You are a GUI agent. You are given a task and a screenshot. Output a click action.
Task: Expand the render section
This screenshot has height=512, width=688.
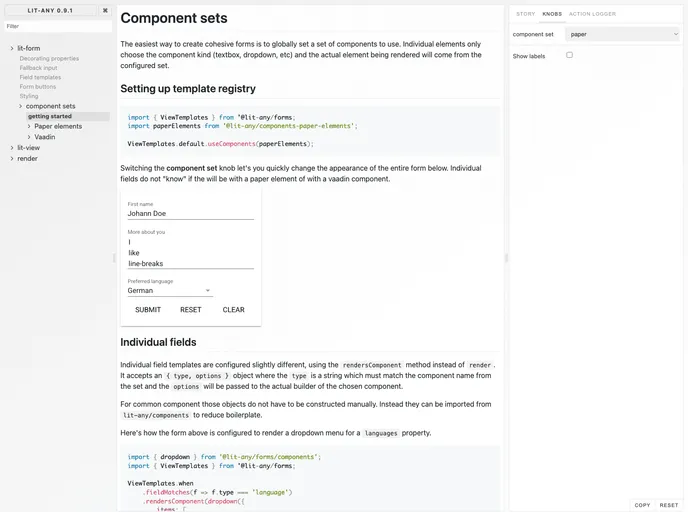pos(12,158)
